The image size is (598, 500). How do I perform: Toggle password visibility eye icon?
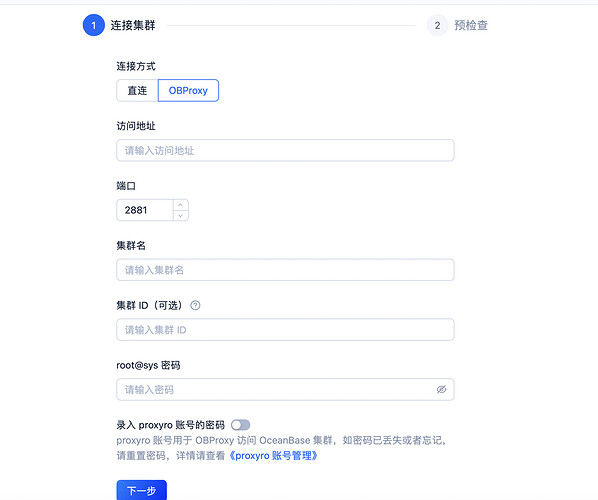441,389
